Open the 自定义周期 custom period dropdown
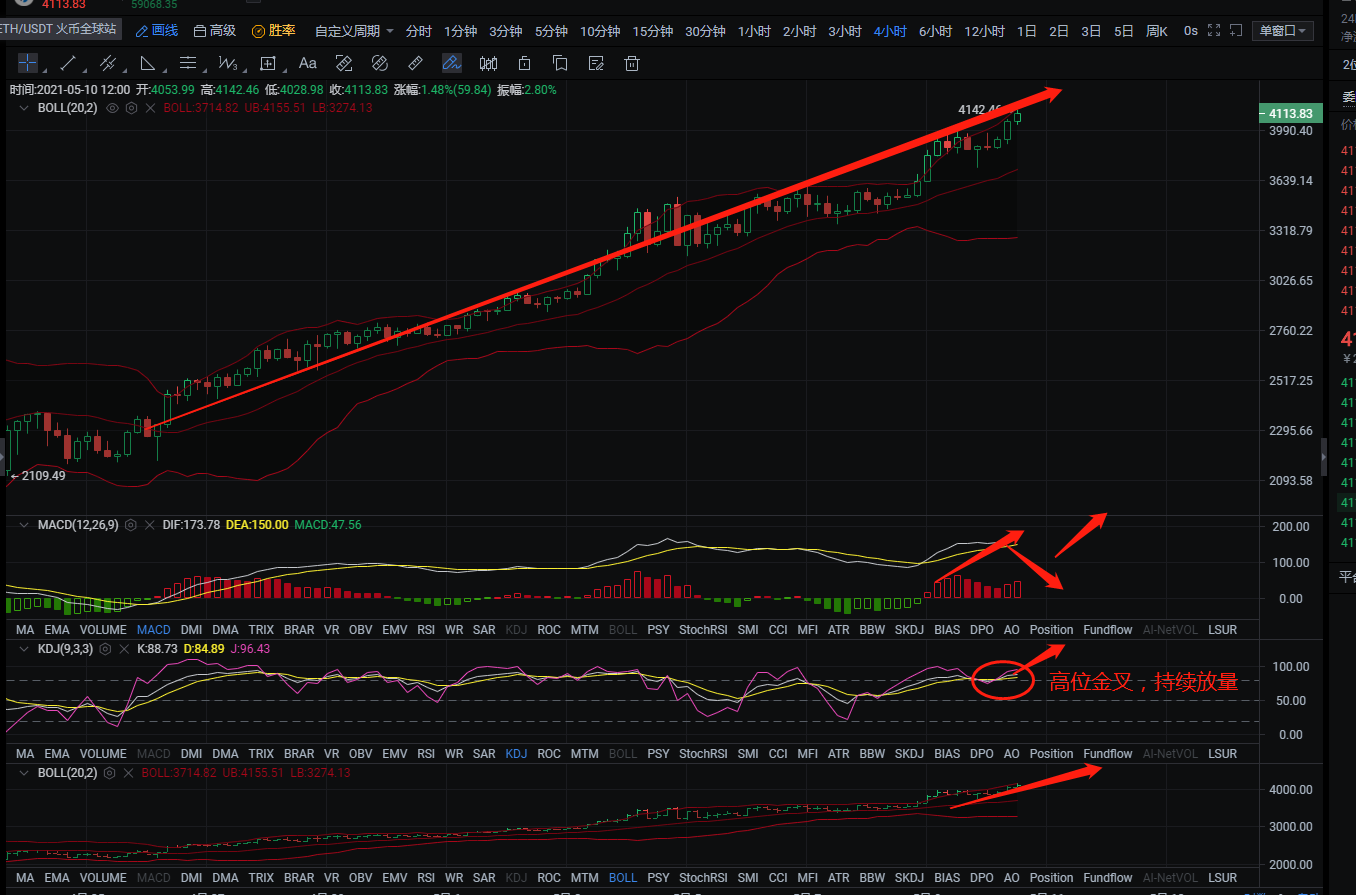This screenshot has height=895, width=1356. (354, 31)
